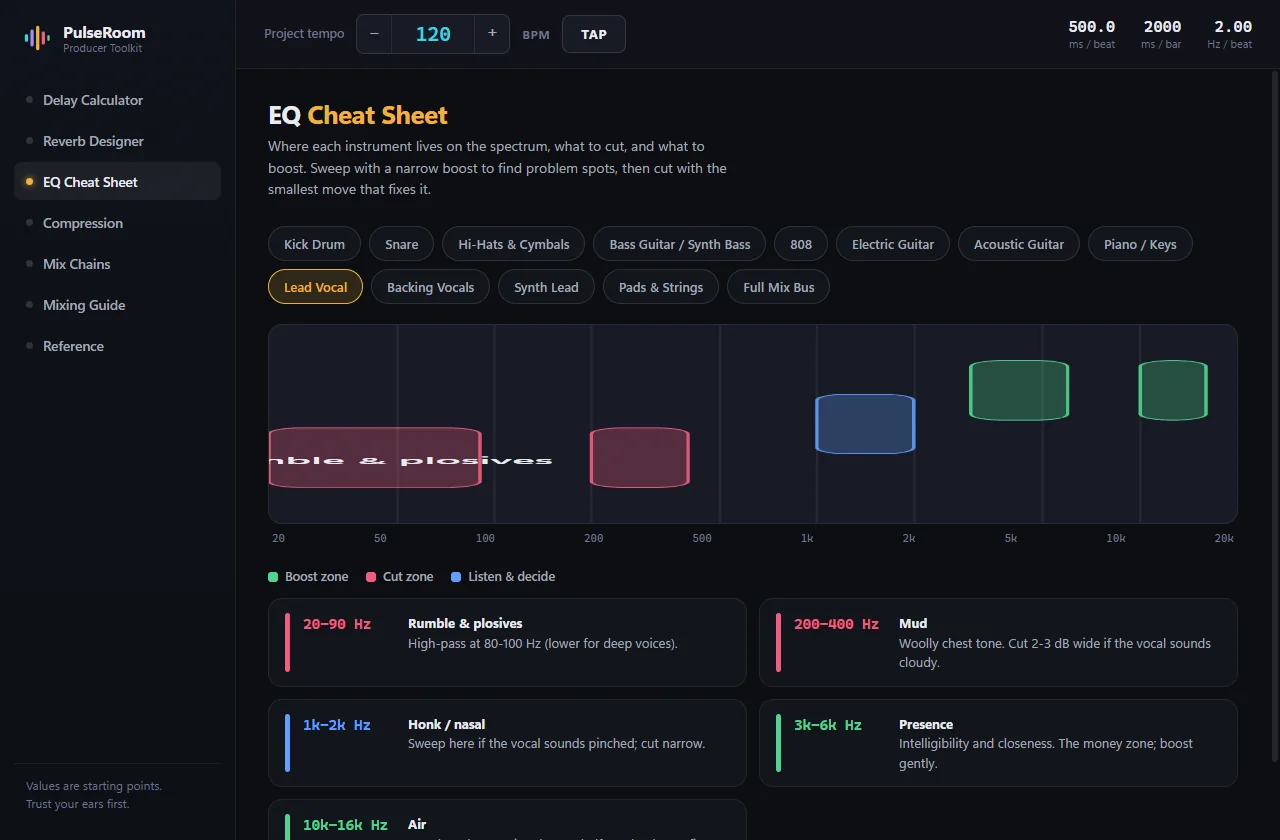Image resolution: width=1280 pixels, height=840 pixels.
Task: Increase tempo with the plus button
Action: pos(492,34)
